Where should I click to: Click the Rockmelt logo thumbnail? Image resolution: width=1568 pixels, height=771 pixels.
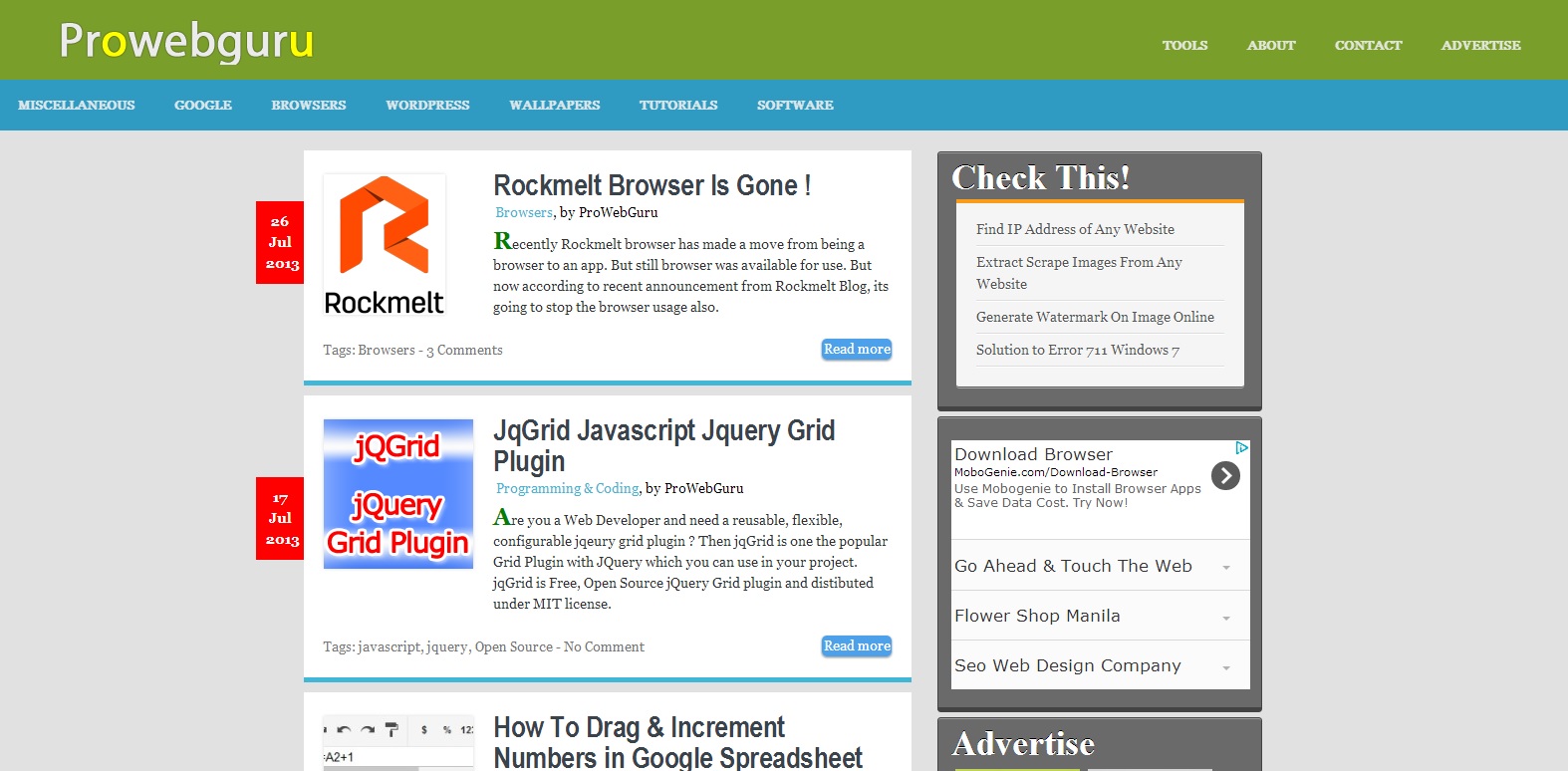click(x=384, y=245)
